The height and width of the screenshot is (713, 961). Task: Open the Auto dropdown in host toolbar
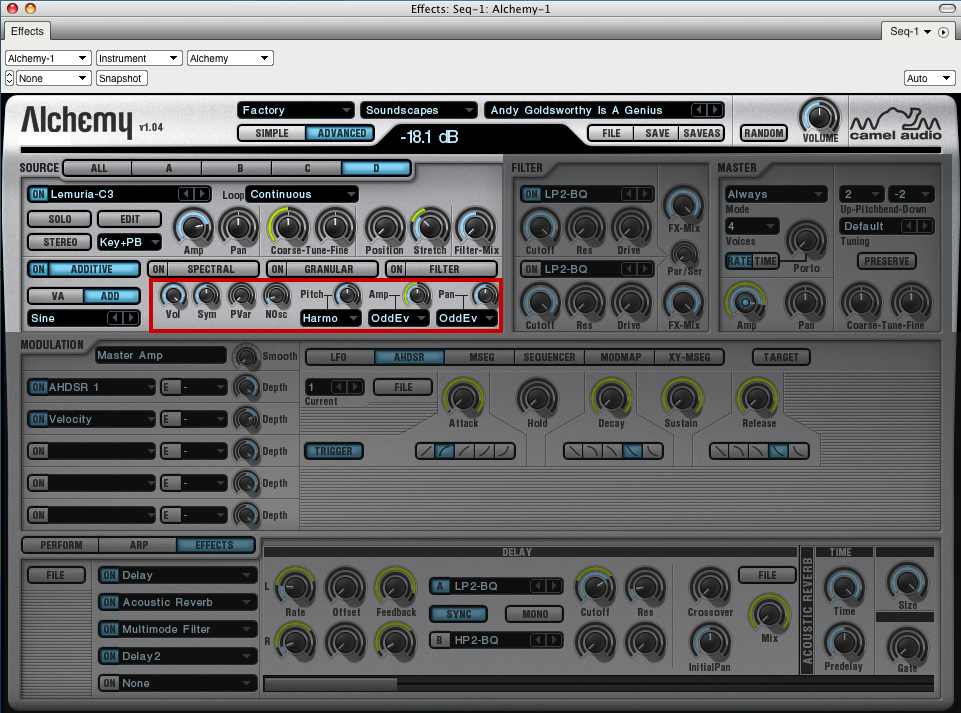pos(929,78)
